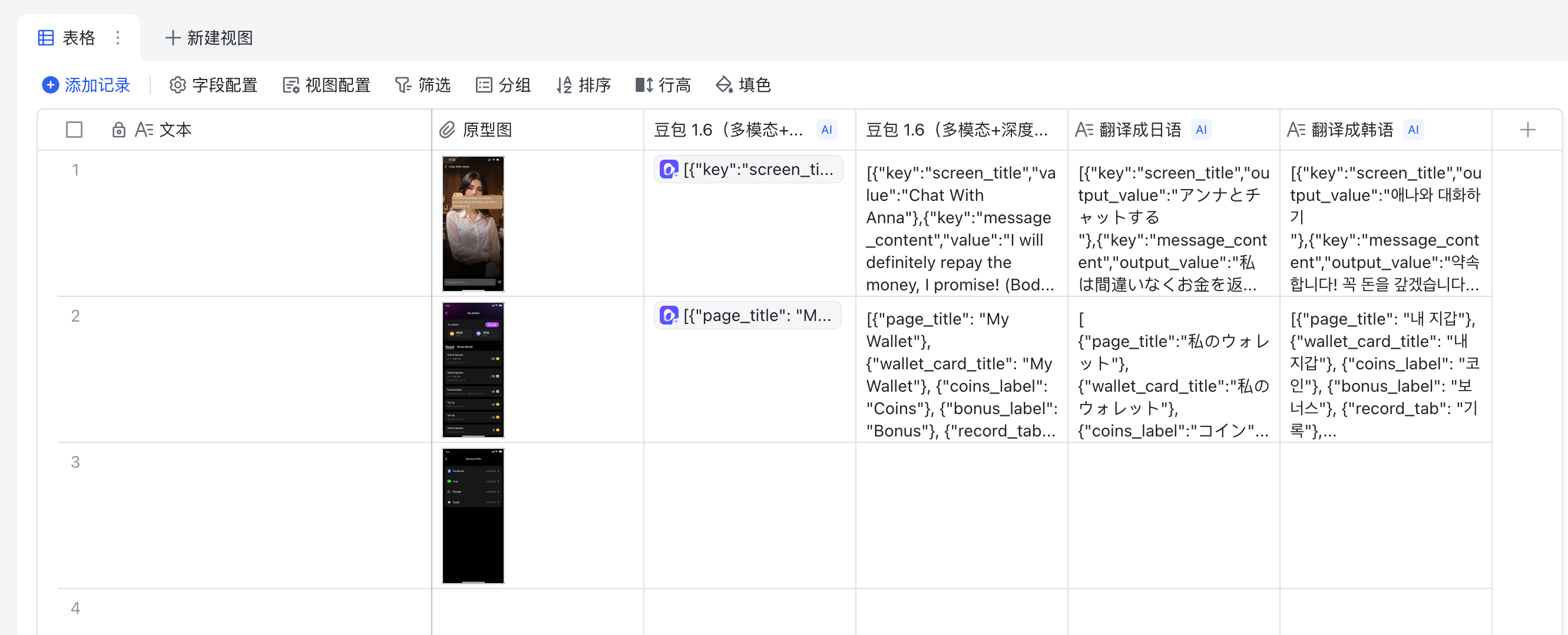
Task: Click the screen_ti... result chip in row 1
Action: [748, 169]
